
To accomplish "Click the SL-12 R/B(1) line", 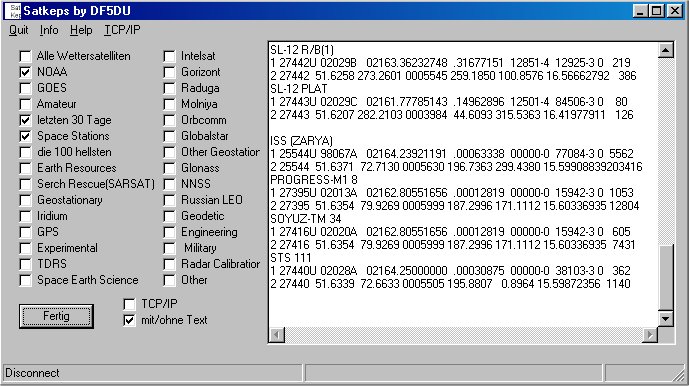I will [x=302, y=50].
